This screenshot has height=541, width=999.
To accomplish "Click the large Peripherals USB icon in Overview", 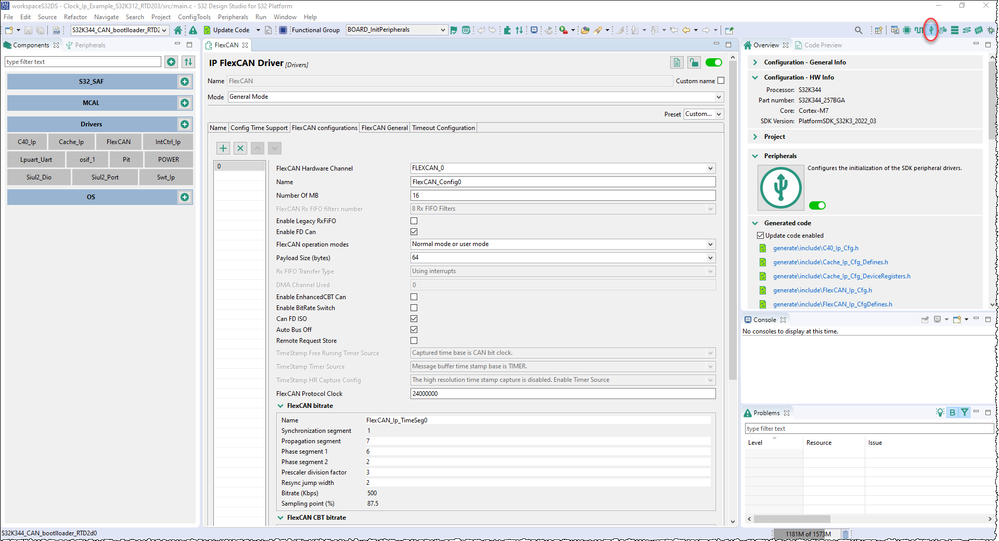I will click(780, 187).
